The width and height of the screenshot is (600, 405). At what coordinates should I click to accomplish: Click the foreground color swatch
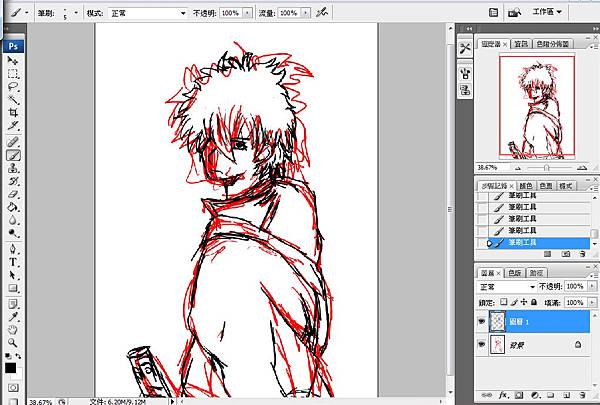tap(10, 368)
